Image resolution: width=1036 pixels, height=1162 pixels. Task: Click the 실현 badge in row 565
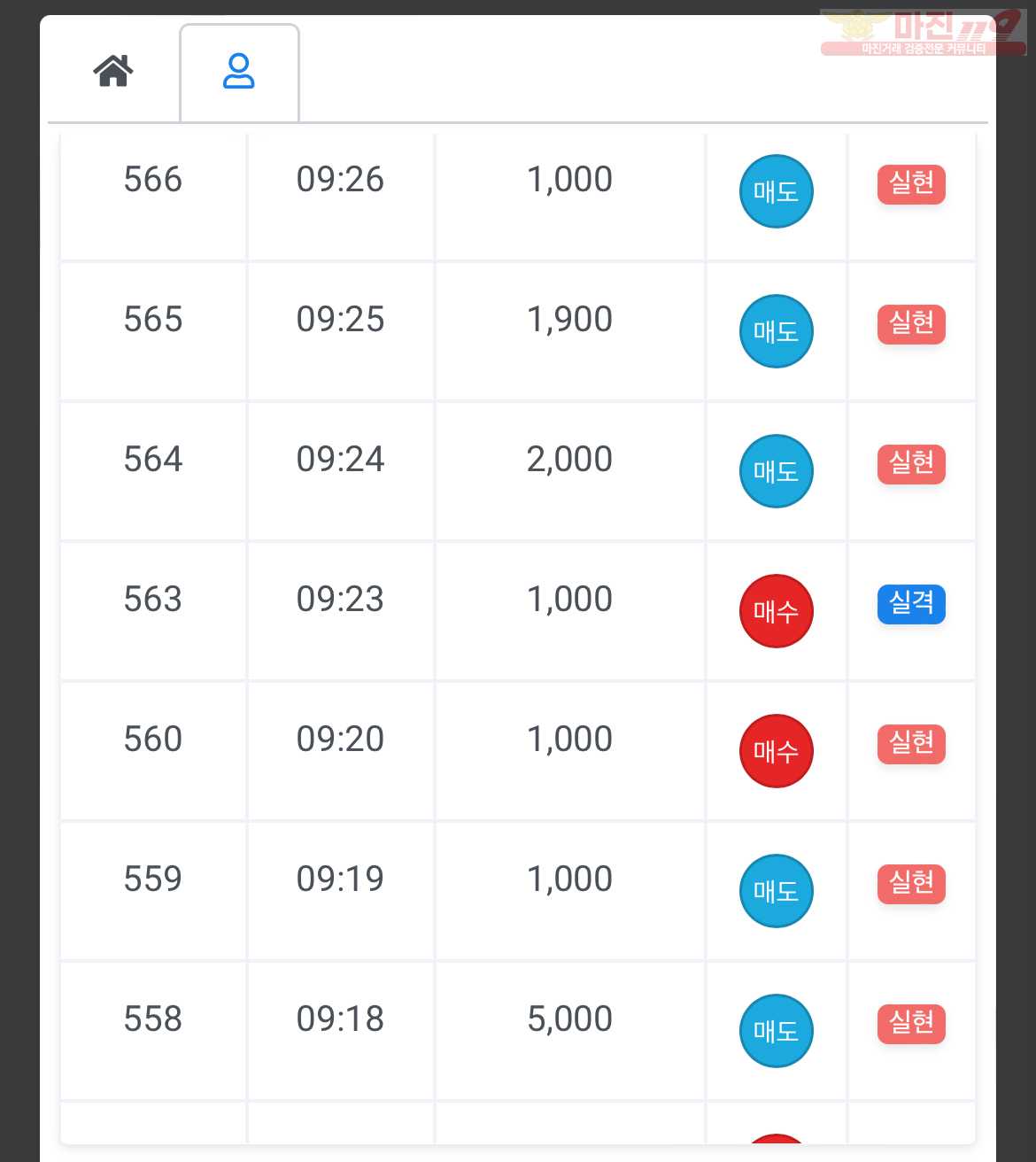tap(911, 324)
